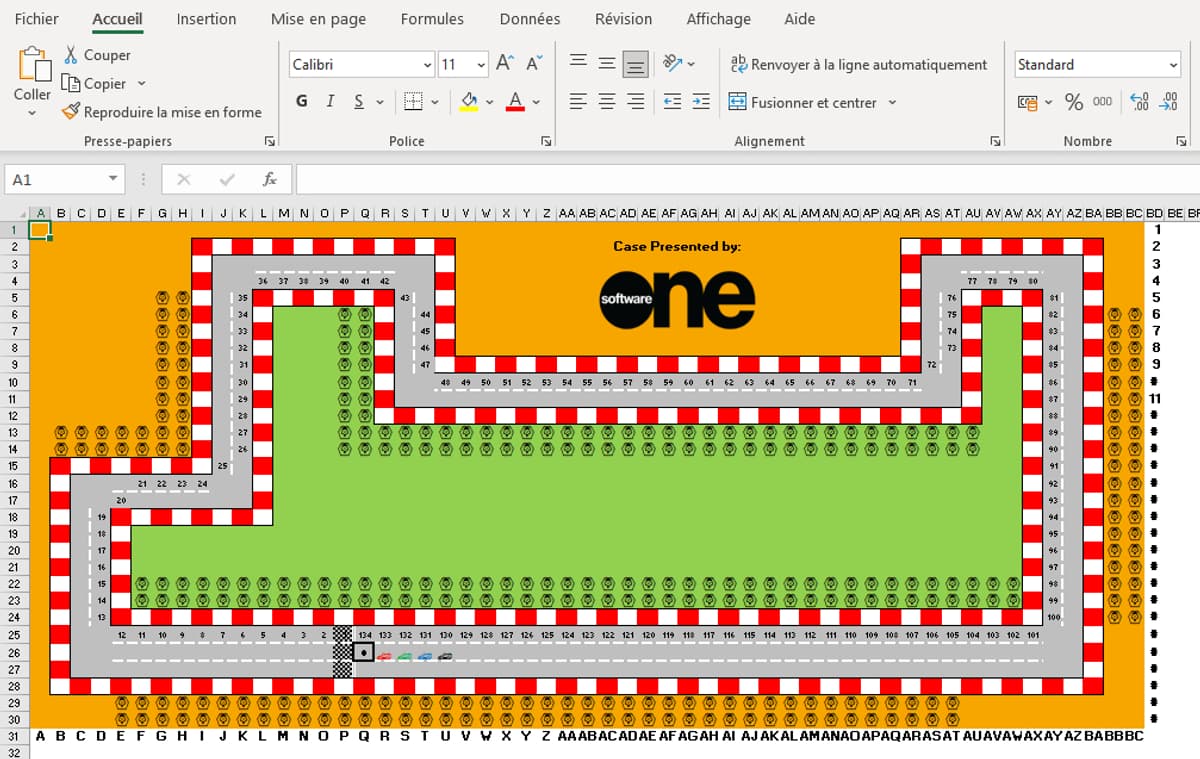
Task: Expand the Name Box dropdown arrow
Action: [x=113, y=180]
